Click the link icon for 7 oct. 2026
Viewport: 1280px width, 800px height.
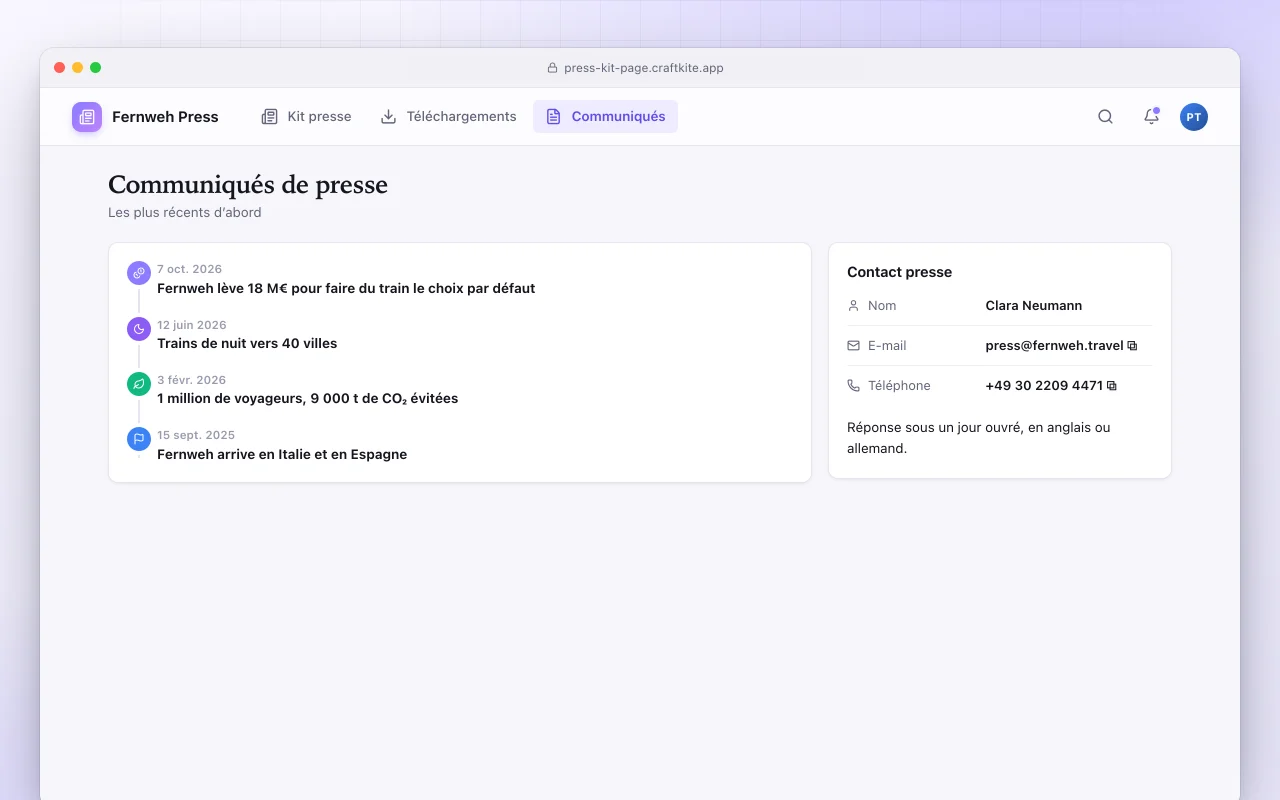[x=139, y=273]
